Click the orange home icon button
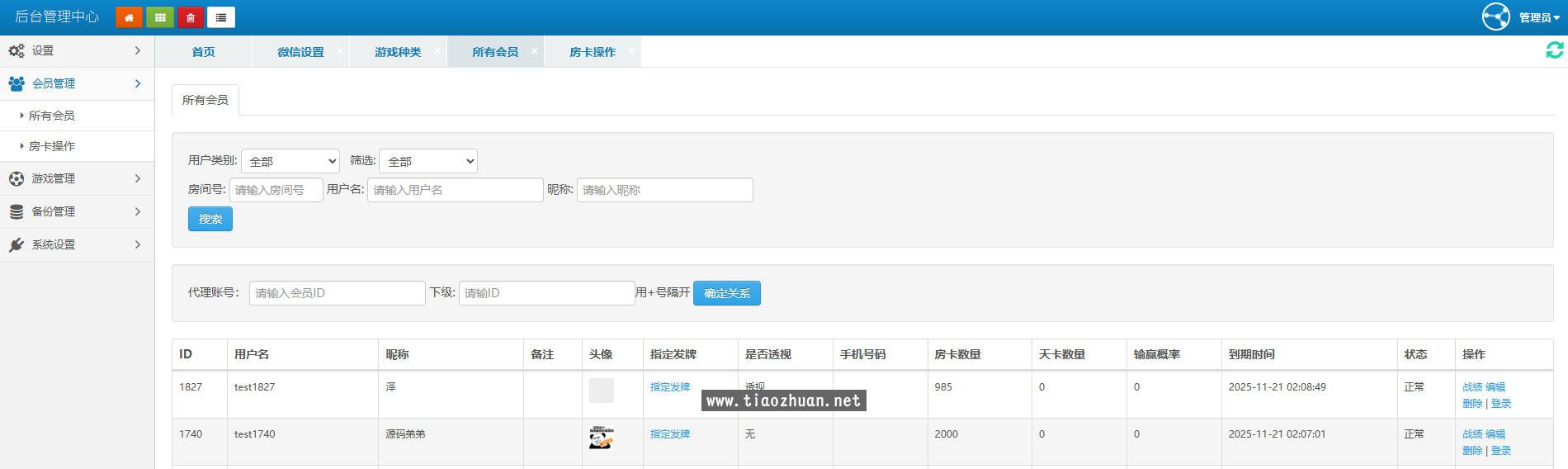Viewport: 1568px width, 469px height. (x=129, y=17)
